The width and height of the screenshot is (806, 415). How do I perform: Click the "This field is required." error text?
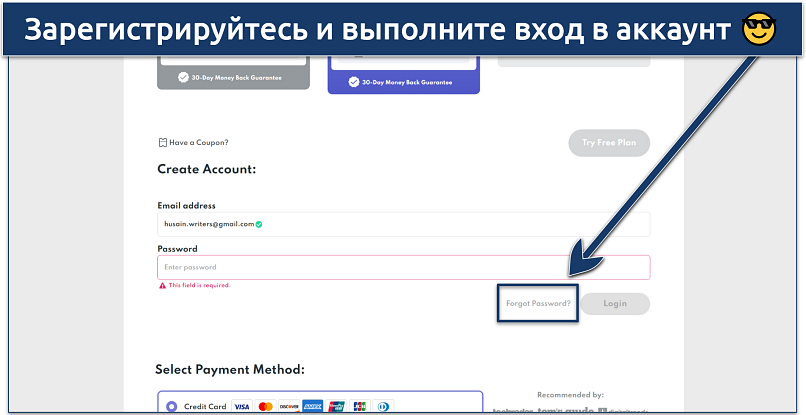pyautogui.click(x=199, y=285)
